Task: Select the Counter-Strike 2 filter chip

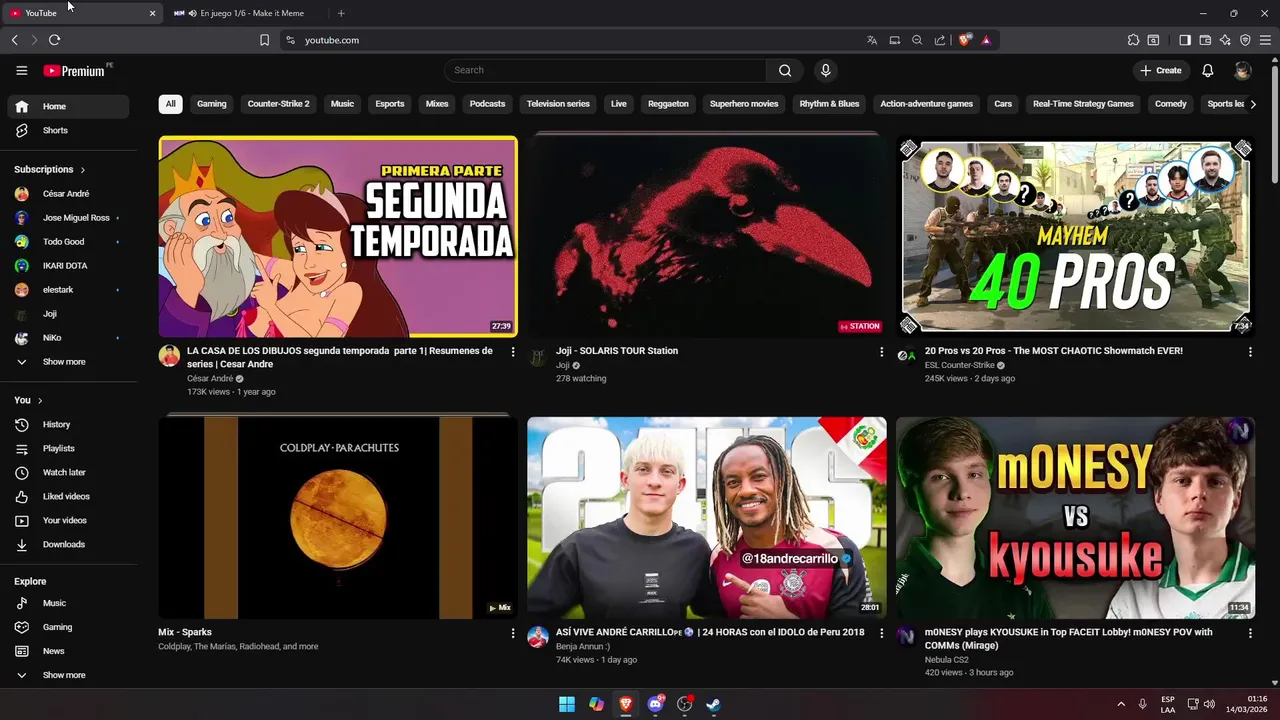Action: pos(278,104)
